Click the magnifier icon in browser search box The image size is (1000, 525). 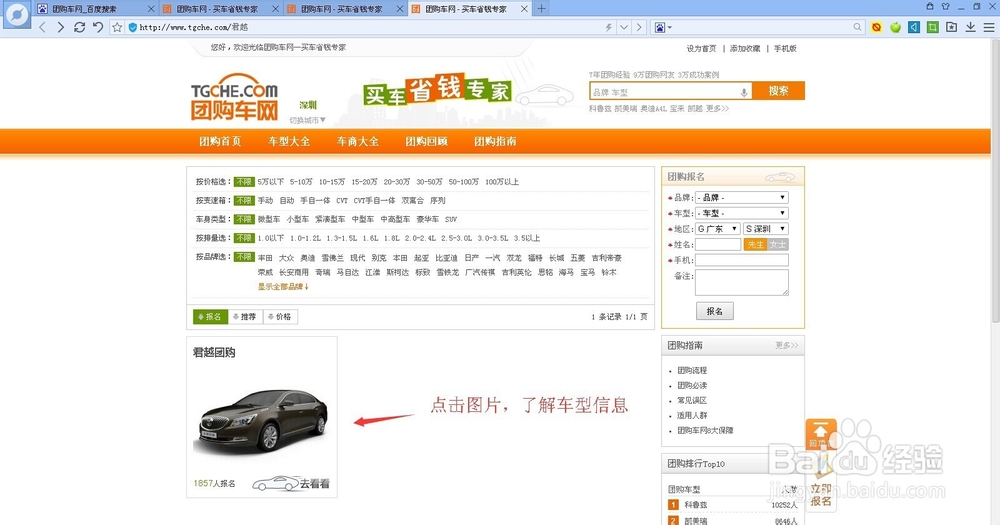coord(857,27)
